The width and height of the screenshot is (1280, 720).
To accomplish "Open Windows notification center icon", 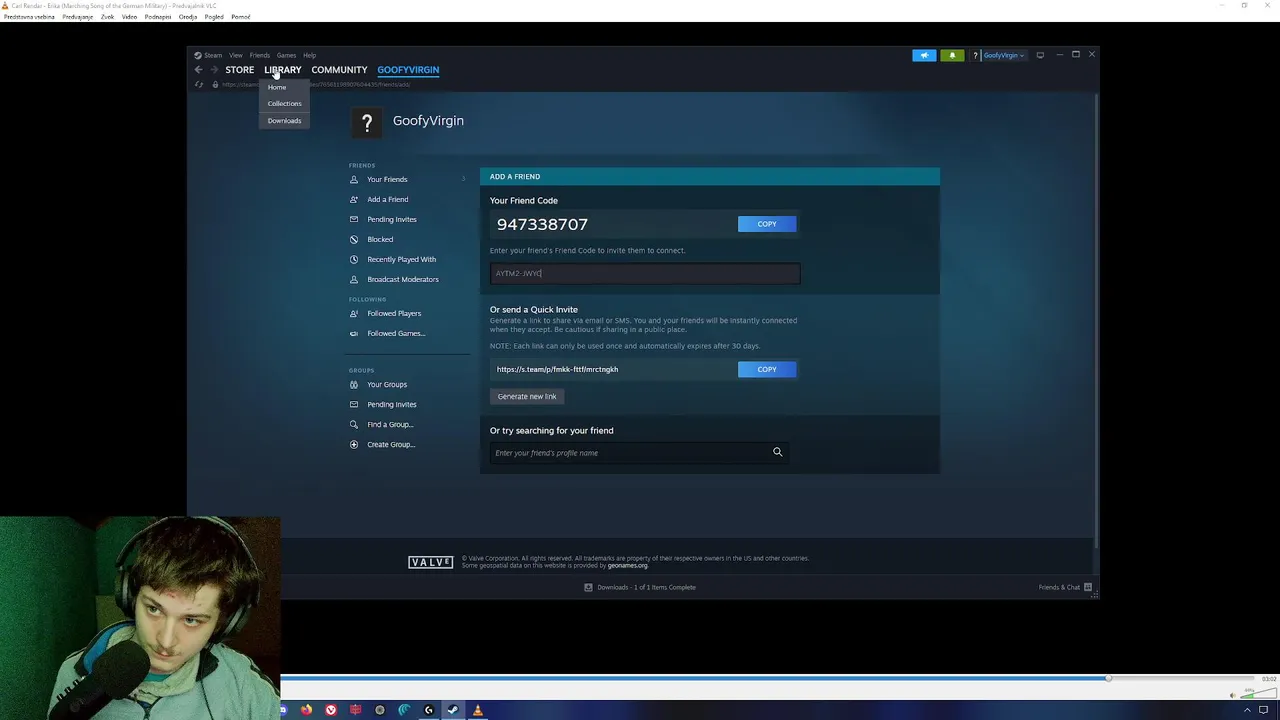I will pos(1263,710).
